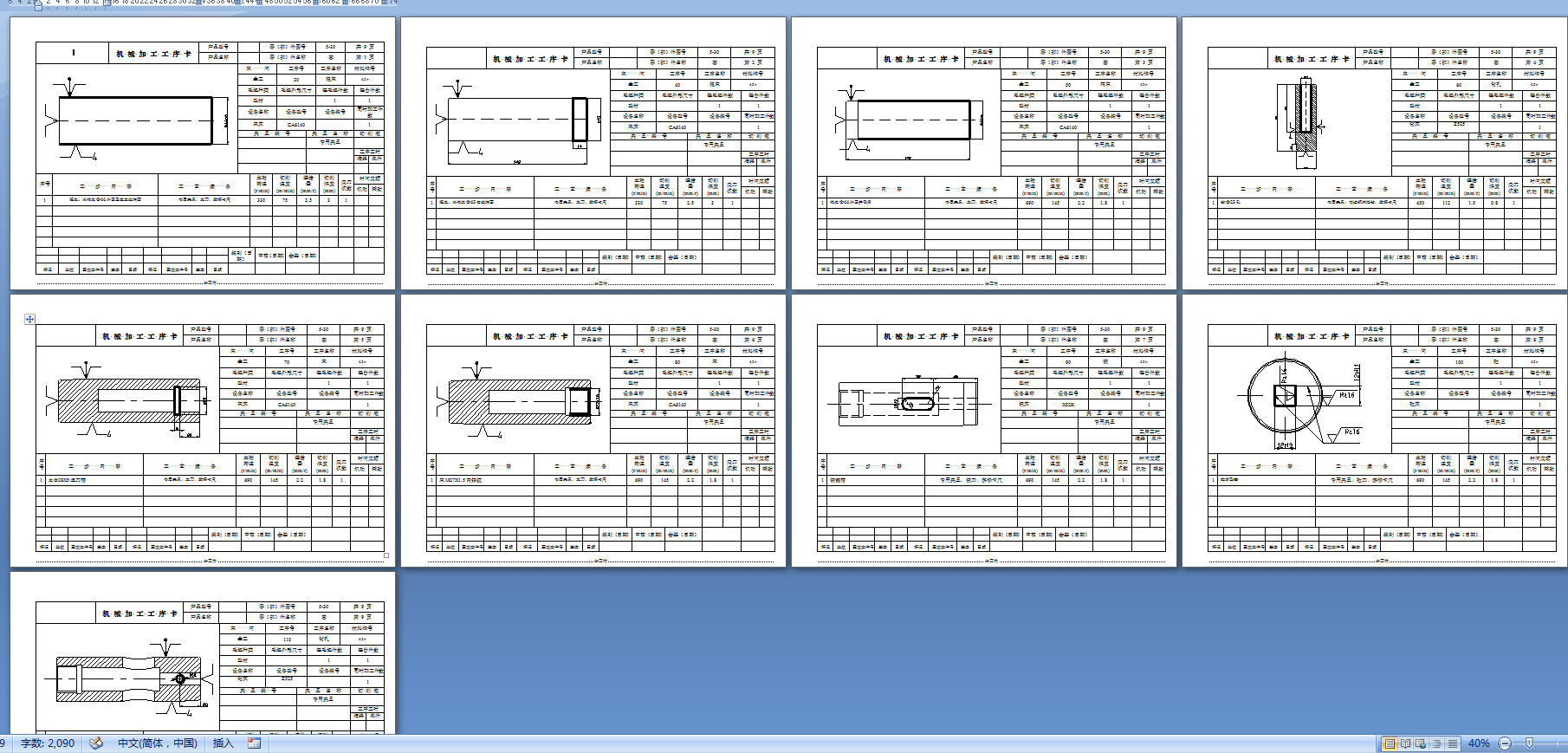The image size is (1568, 753).
Task: Open the proofing errors check icon
Action: coord(96,743)
